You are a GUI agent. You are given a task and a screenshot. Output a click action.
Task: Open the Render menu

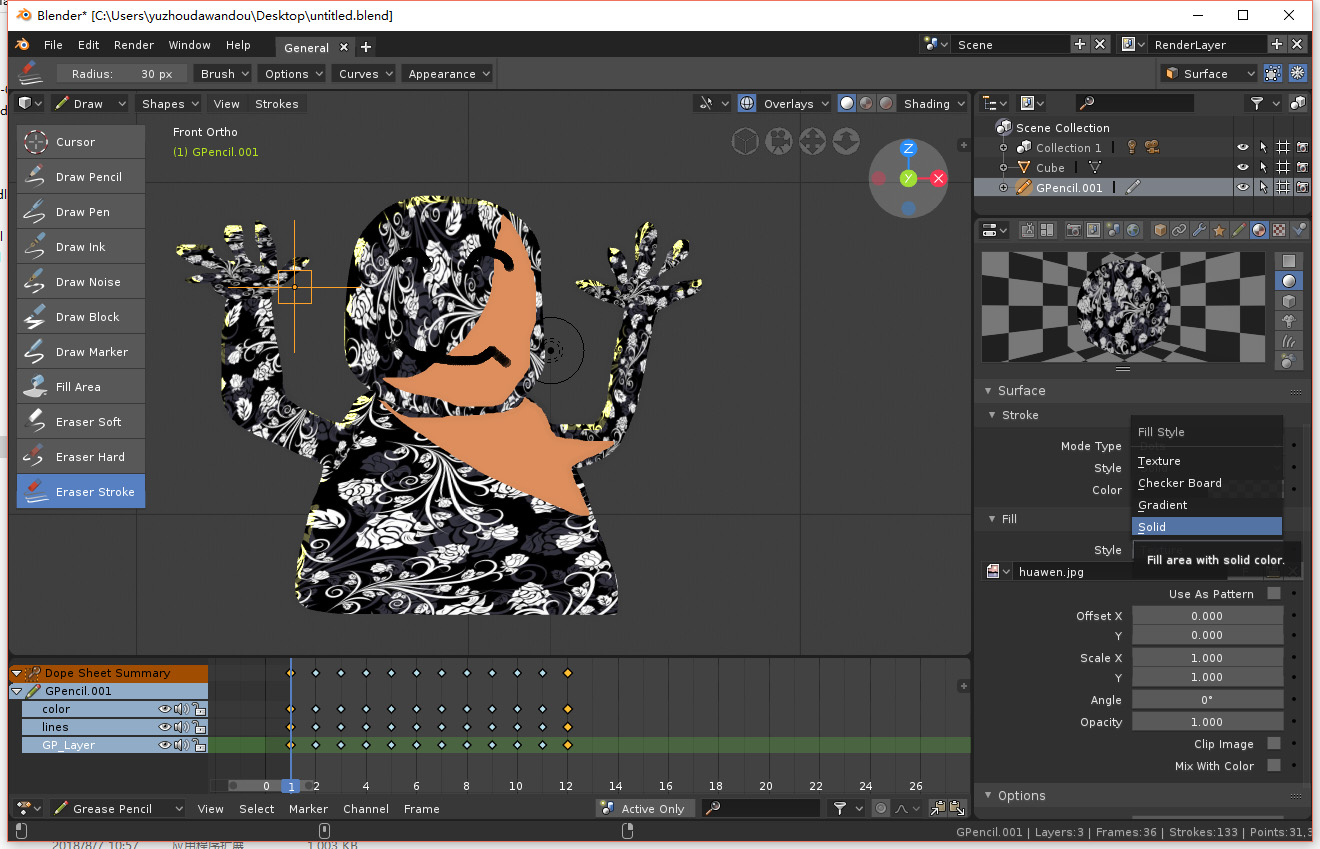tap(134, 45)
